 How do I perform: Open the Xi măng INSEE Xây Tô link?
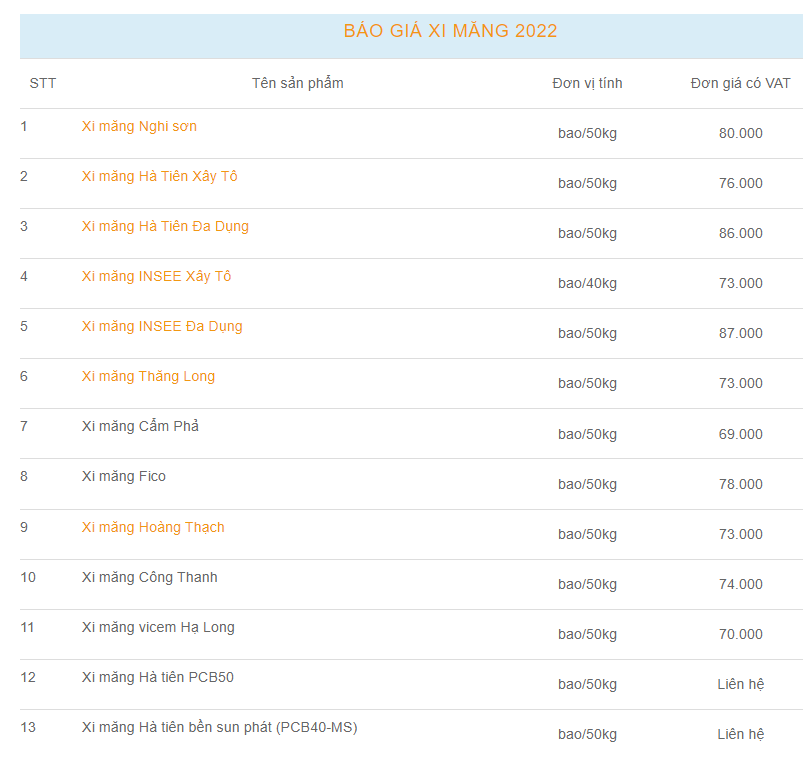[156, 277]
